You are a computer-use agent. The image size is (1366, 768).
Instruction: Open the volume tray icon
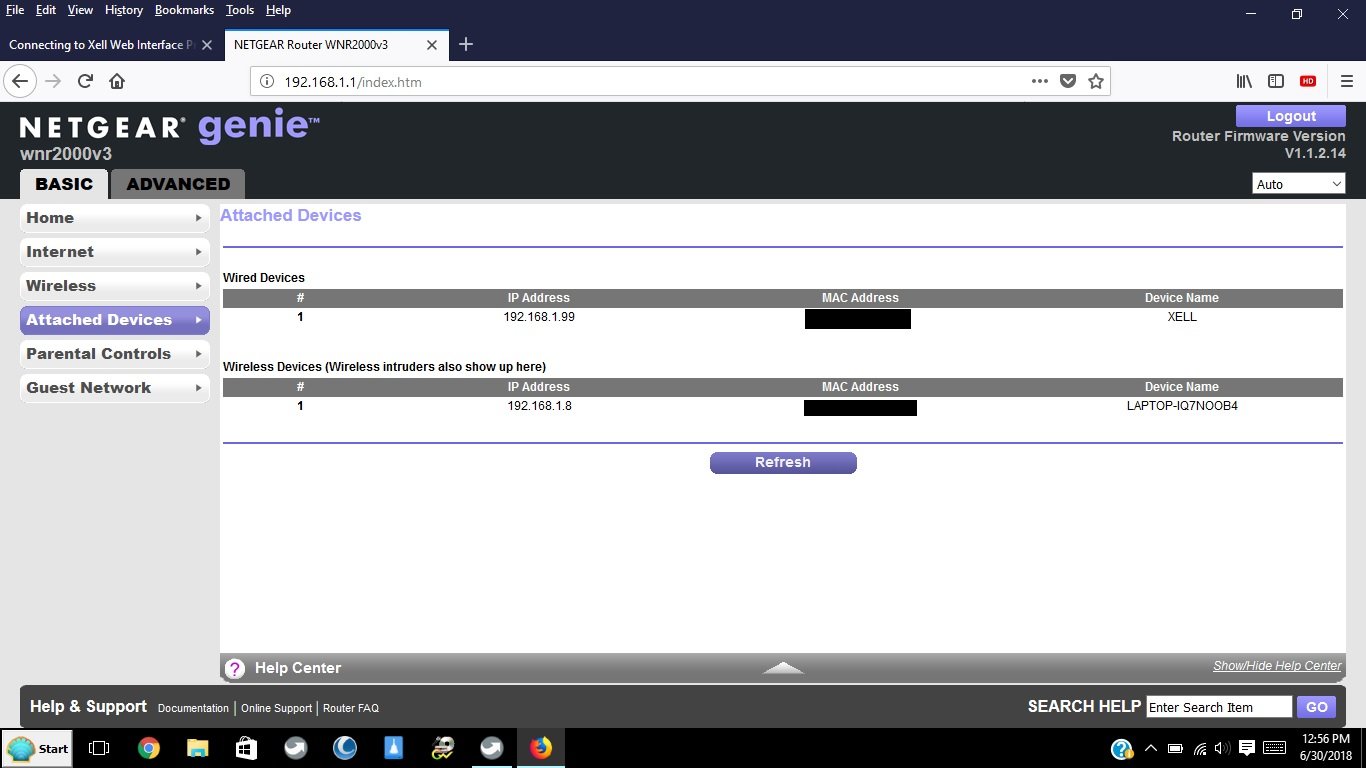(1223, 748)
